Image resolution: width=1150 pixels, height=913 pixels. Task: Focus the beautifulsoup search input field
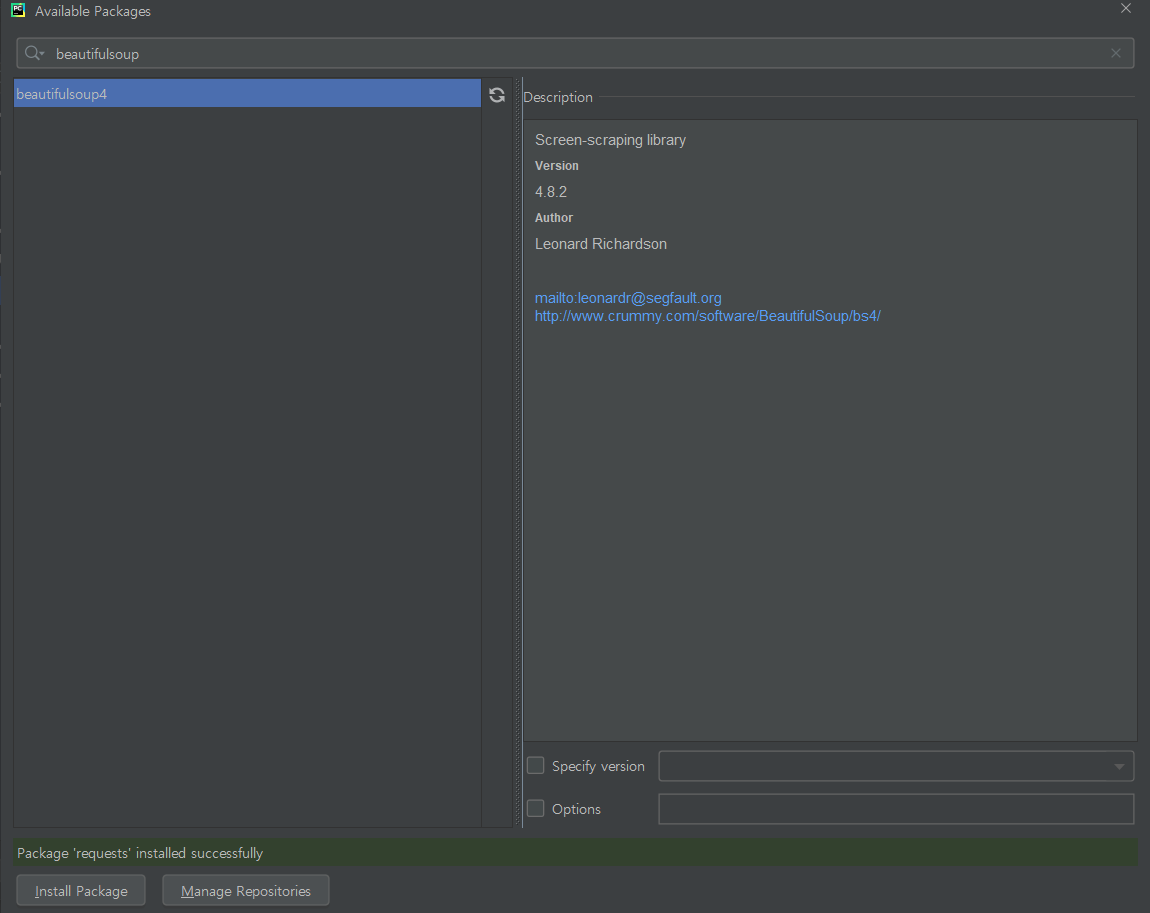[575, 54]
